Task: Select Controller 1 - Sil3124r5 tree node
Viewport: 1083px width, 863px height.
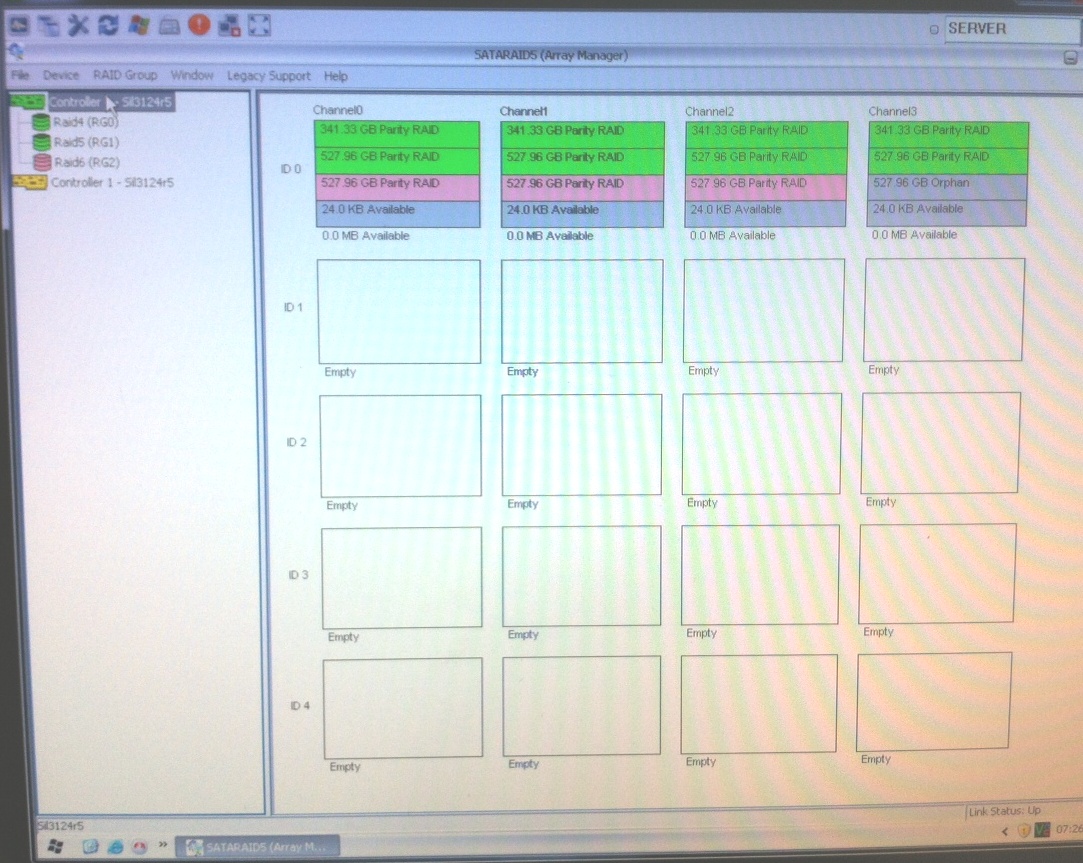Action: [112, 182]
